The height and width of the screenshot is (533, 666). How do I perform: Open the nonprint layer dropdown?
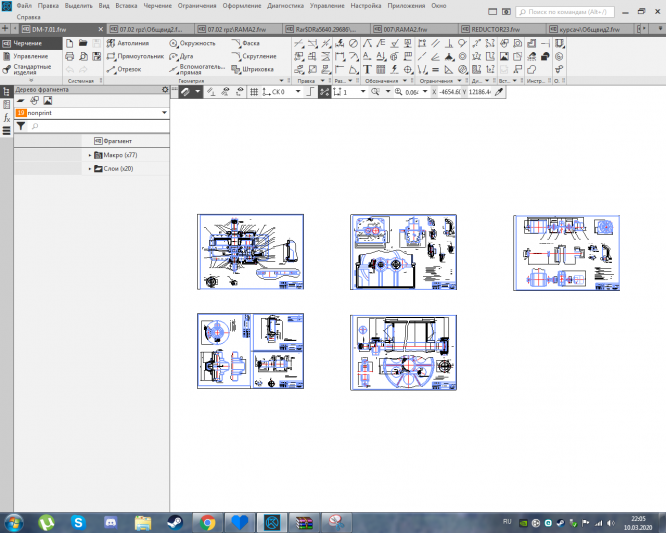[163, 113]
